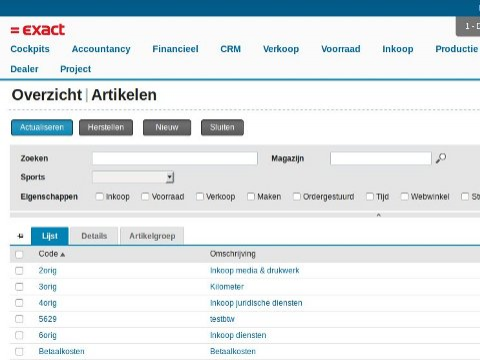
Task: Open article code 5629
Action: [x=47, y=319]
